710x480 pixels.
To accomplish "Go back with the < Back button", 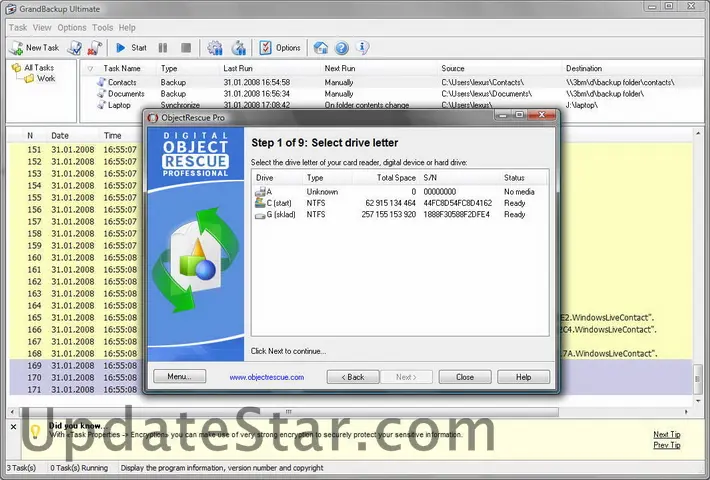I will coord(353,377).
